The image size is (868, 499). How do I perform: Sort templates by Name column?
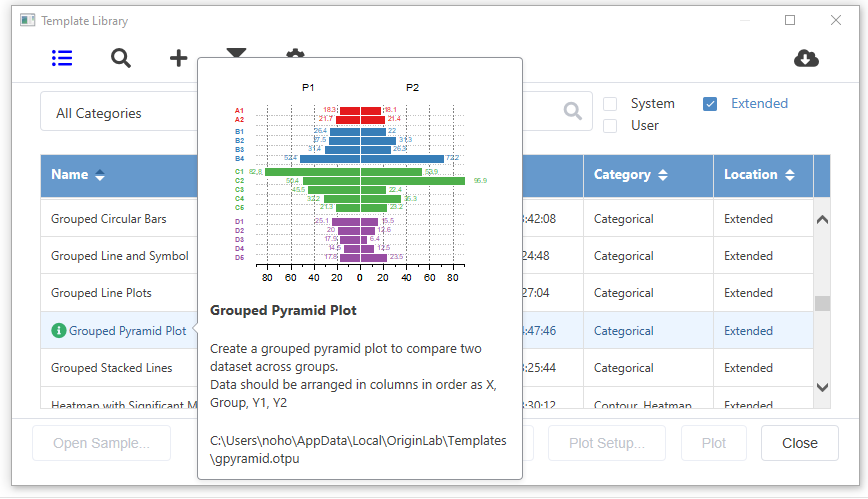tap(77, 175)
